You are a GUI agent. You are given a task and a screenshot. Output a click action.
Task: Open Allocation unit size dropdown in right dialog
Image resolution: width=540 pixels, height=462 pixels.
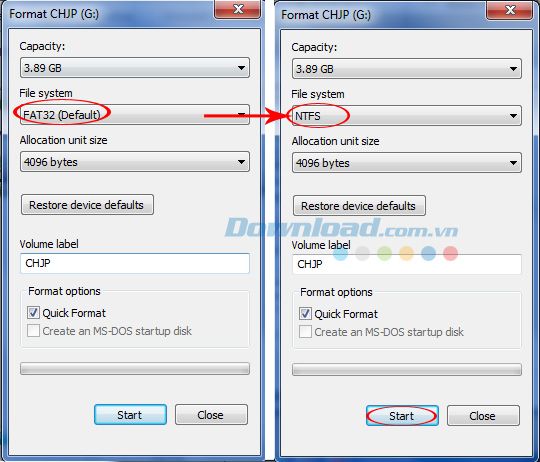point(407,162)
